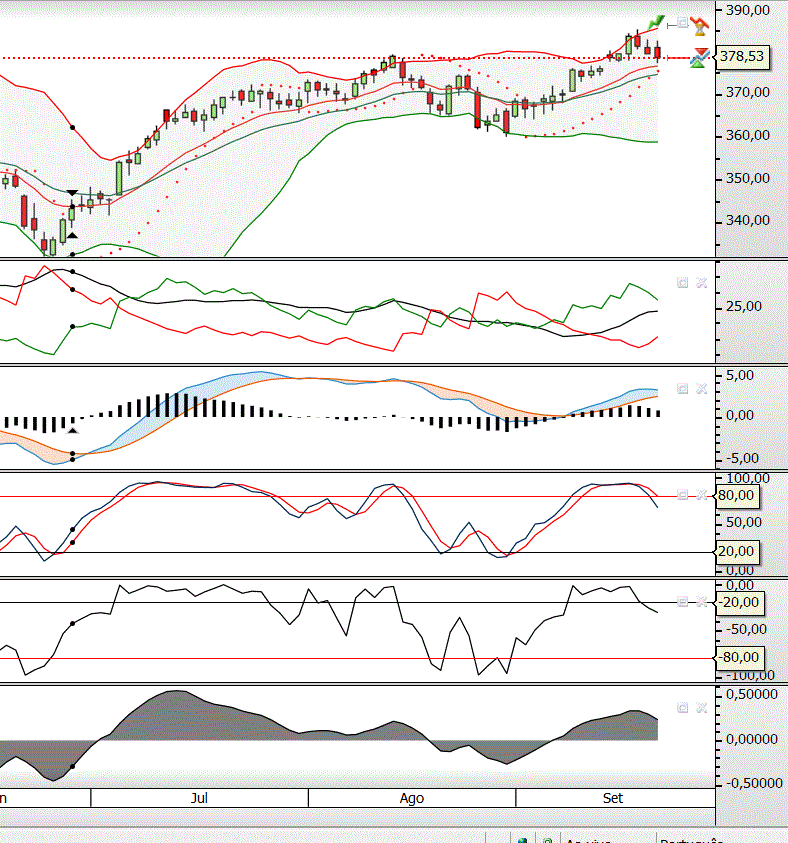The height and width of the screenshot is (843, 788).
Task: Maximize the MACD histogram panel
Action: coord(683,389)
